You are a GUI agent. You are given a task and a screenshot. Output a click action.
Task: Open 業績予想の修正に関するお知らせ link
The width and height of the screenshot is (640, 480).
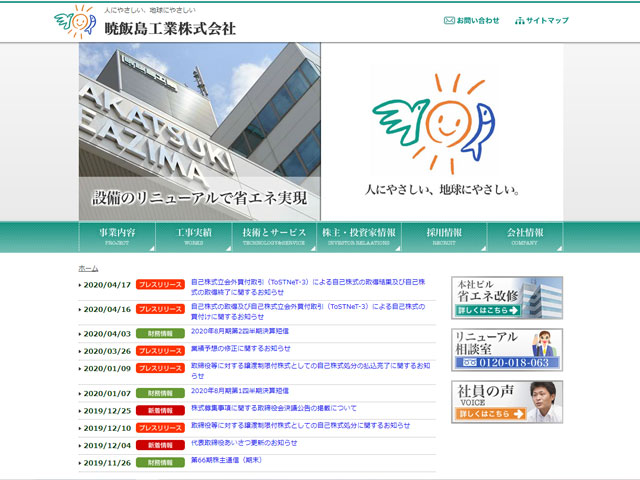(244, 348)
